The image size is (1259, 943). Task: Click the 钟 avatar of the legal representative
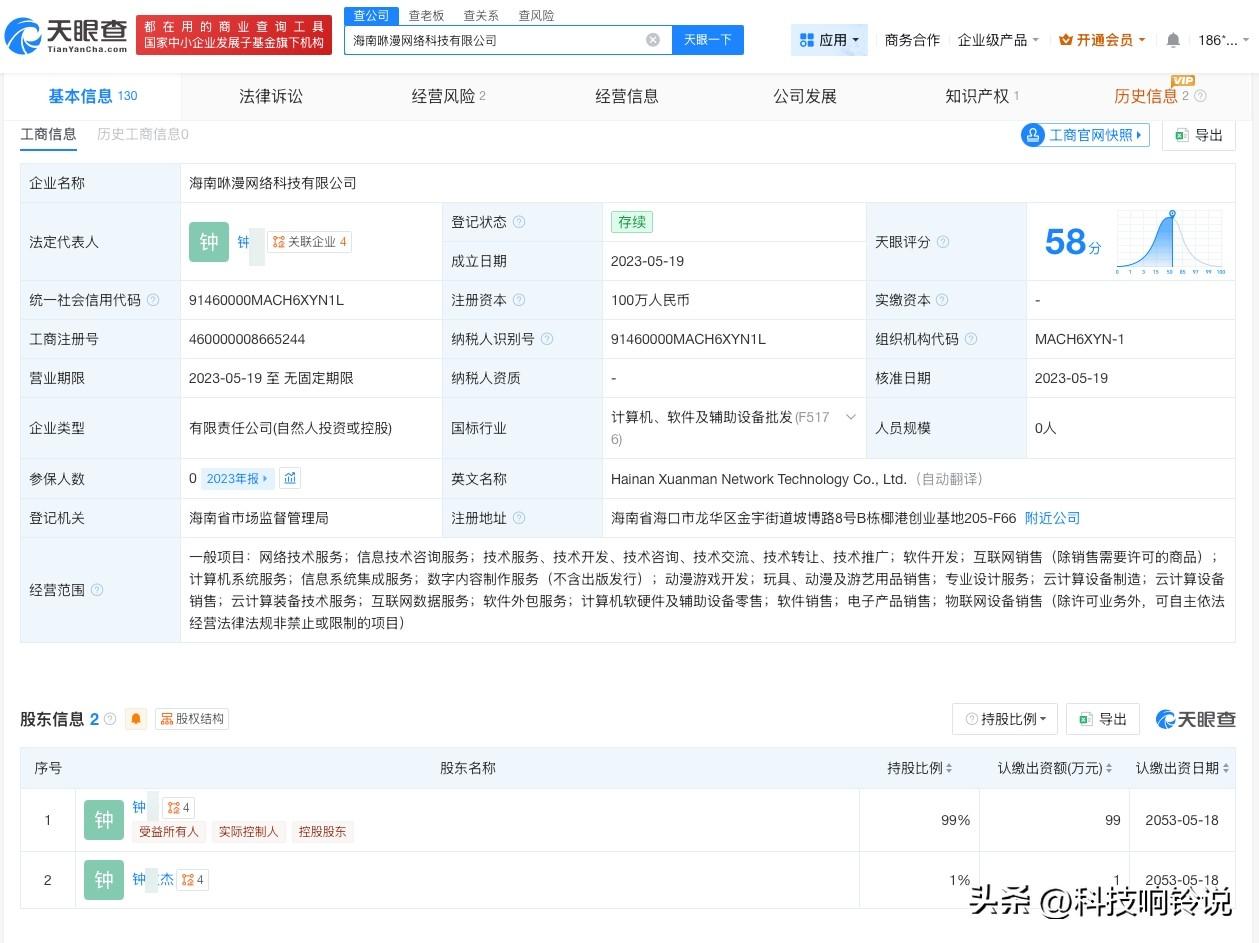point(209,242)
